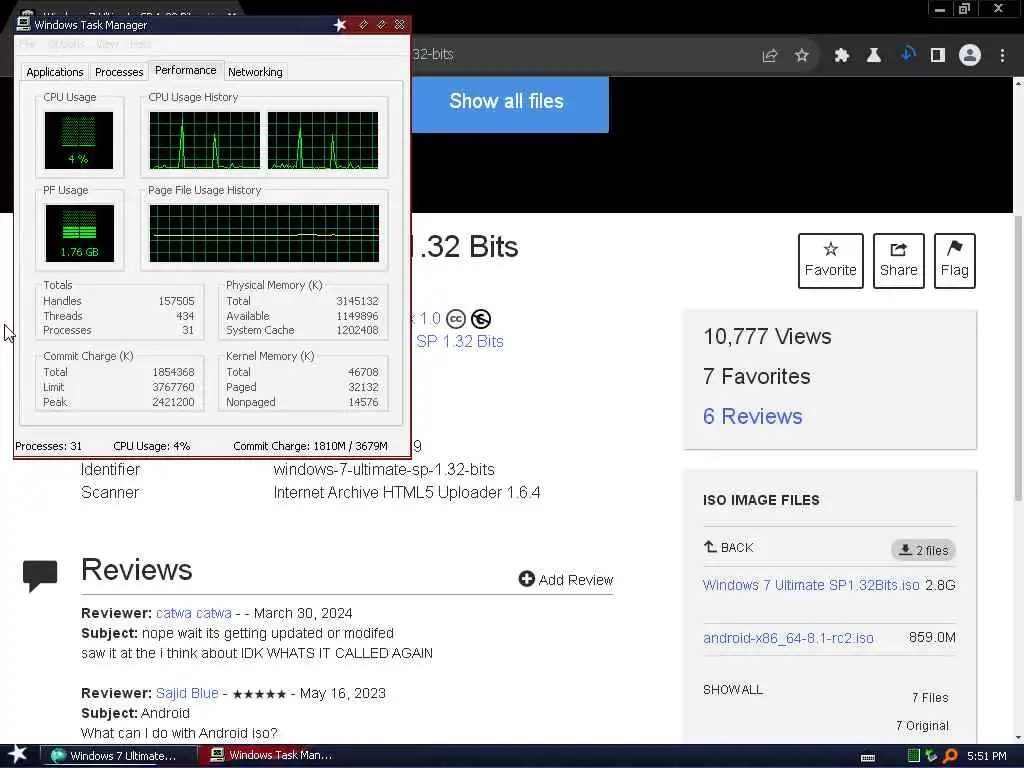Click the Reviews speech bubble icon
The width and height of the screenshot is (1024, 768).
(x=40, y=575)
